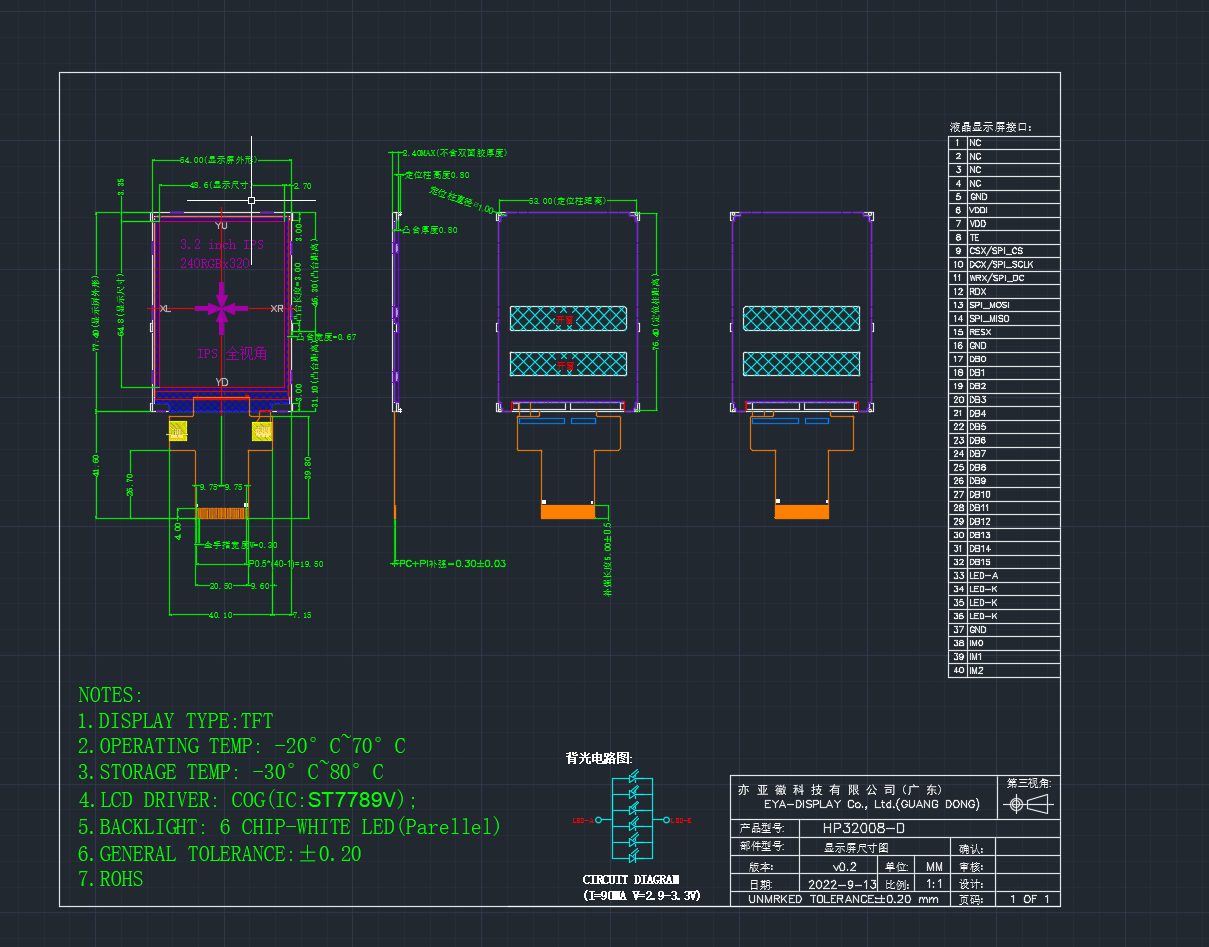Click the "3.2 inch IPS" label
The width and height of the screenshot is (1209, 947).
pos(221,245)
